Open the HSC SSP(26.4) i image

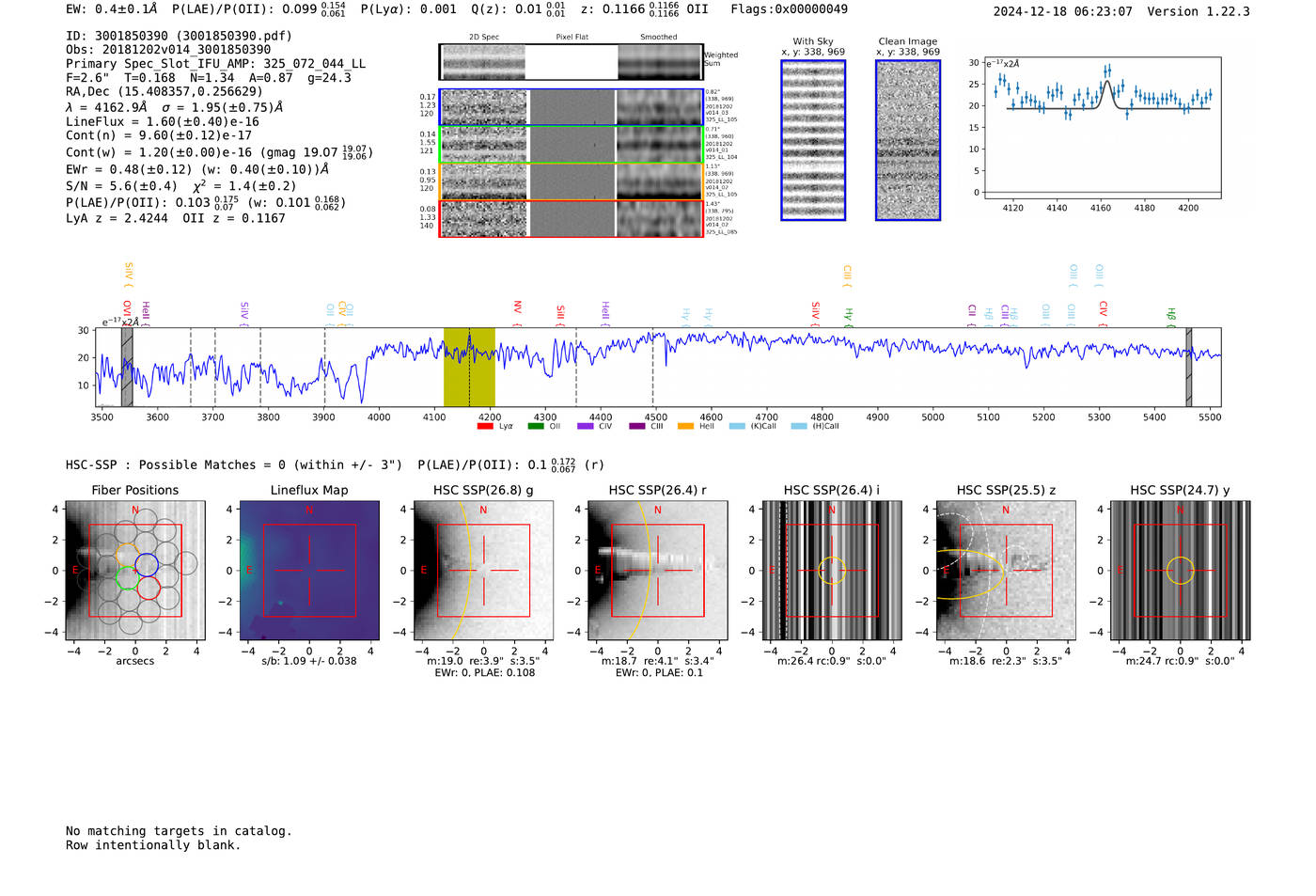pos(832,571)
